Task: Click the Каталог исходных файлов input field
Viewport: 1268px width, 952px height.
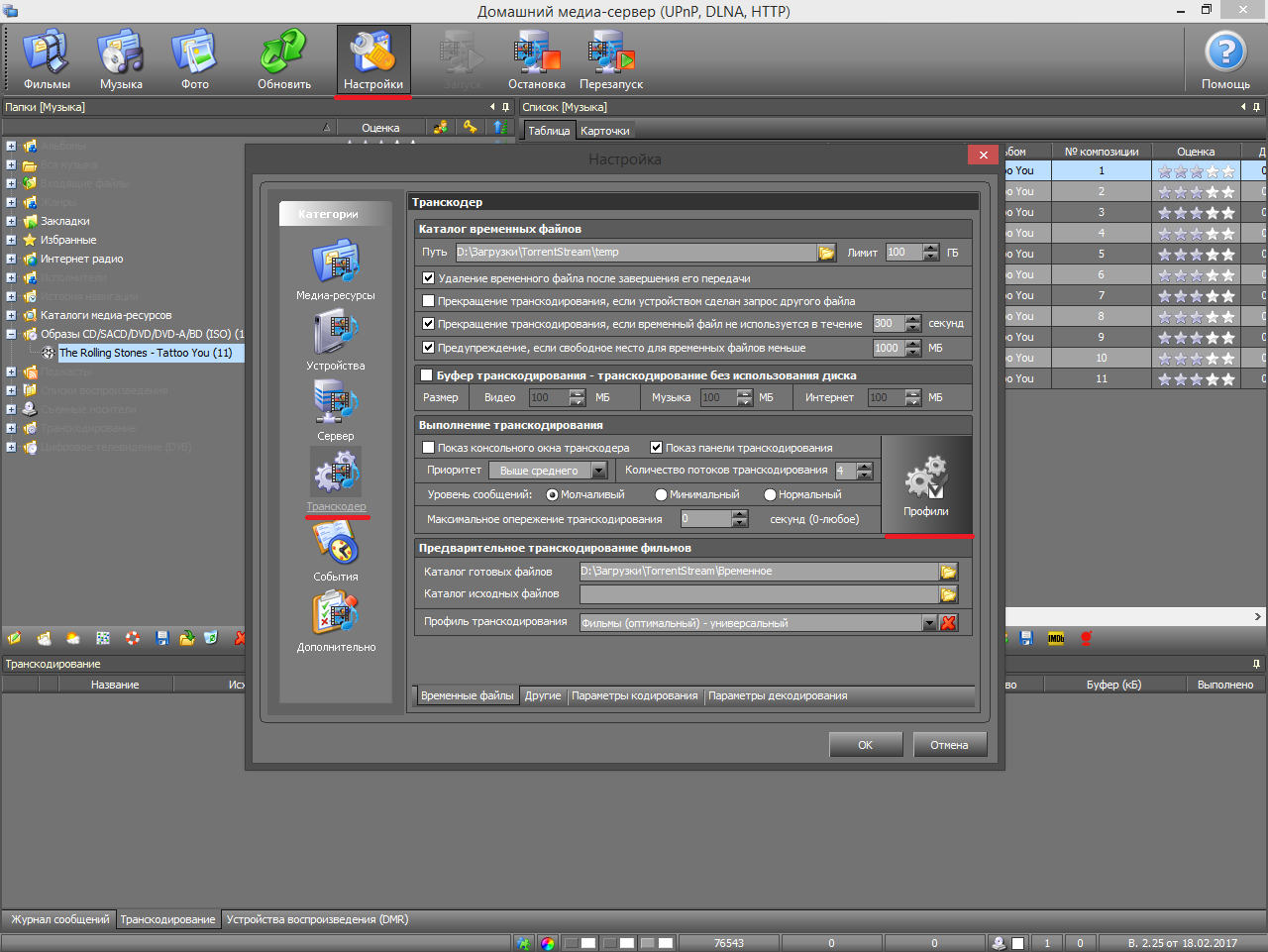Action: [x=758, y=594]
